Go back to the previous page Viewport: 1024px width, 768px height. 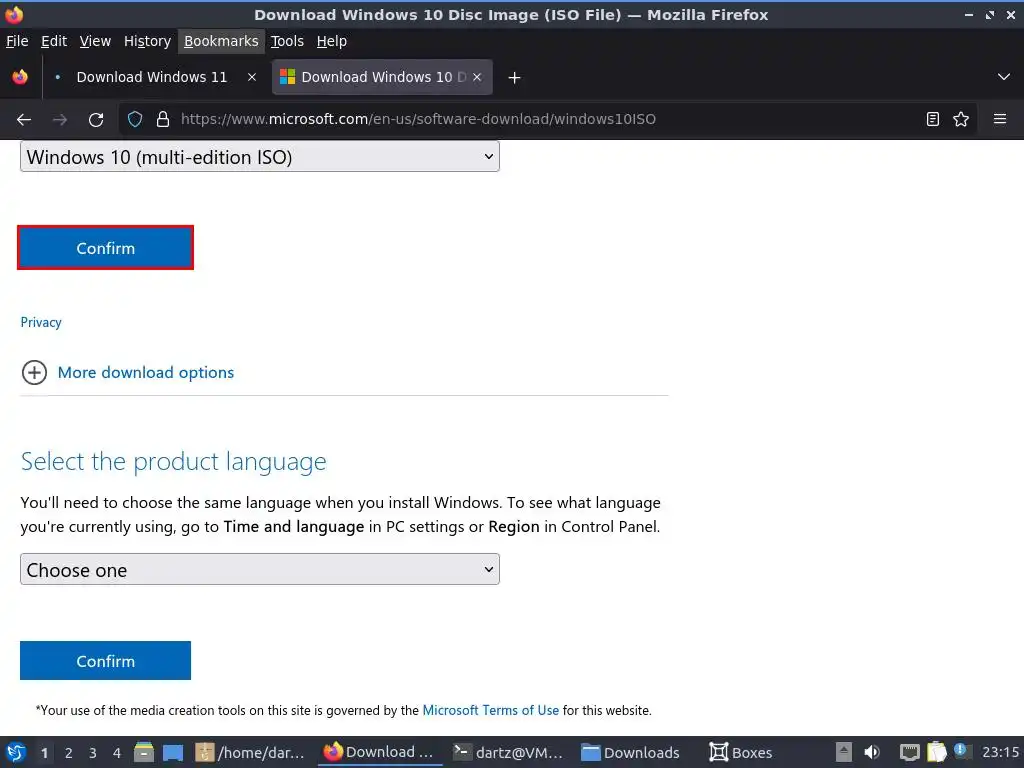coord(24,120)
